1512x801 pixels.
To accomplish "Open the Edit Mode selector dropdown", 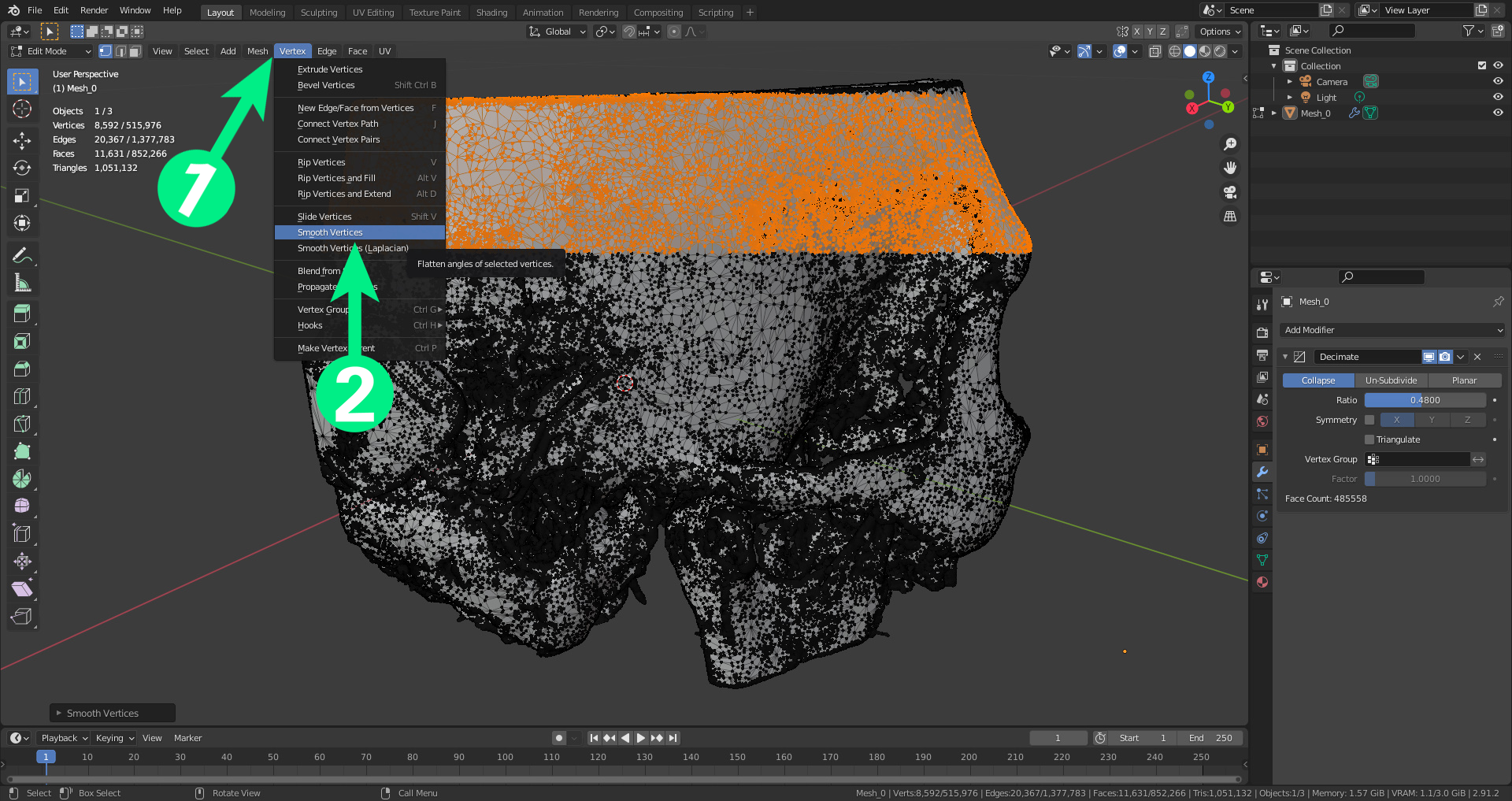I will (x=51, y=51).
